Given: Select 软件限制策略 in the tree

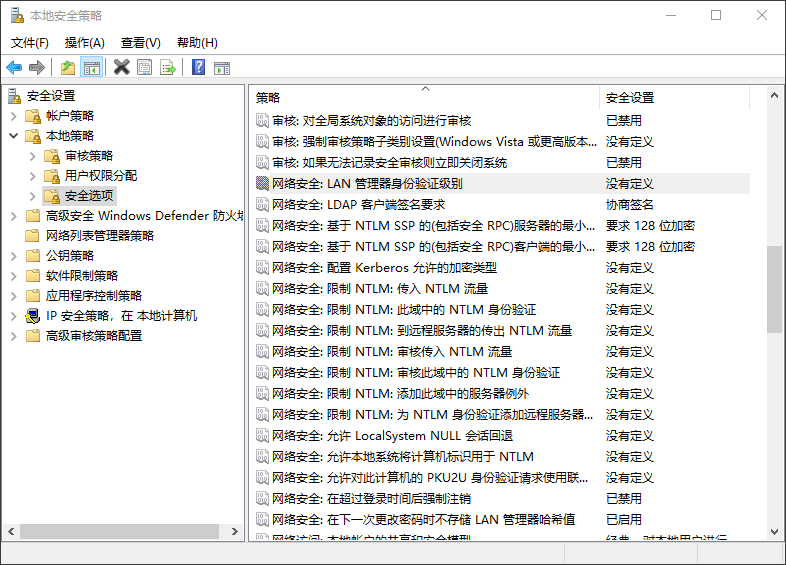Looking at the screenshot, I should (82, 276).
